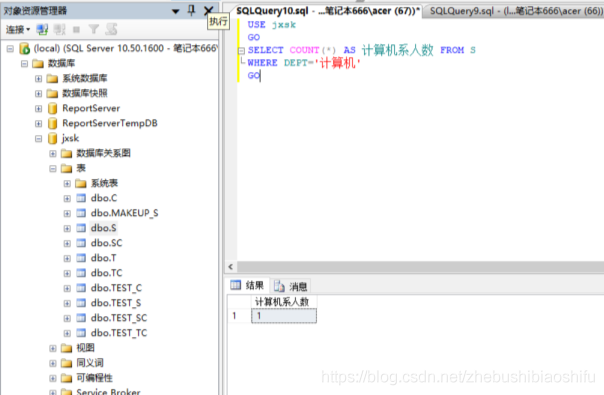This screenshot has height=395, width=604.
Task: Click the refresh toolbar icon
Action: click(x=111, y=29)
